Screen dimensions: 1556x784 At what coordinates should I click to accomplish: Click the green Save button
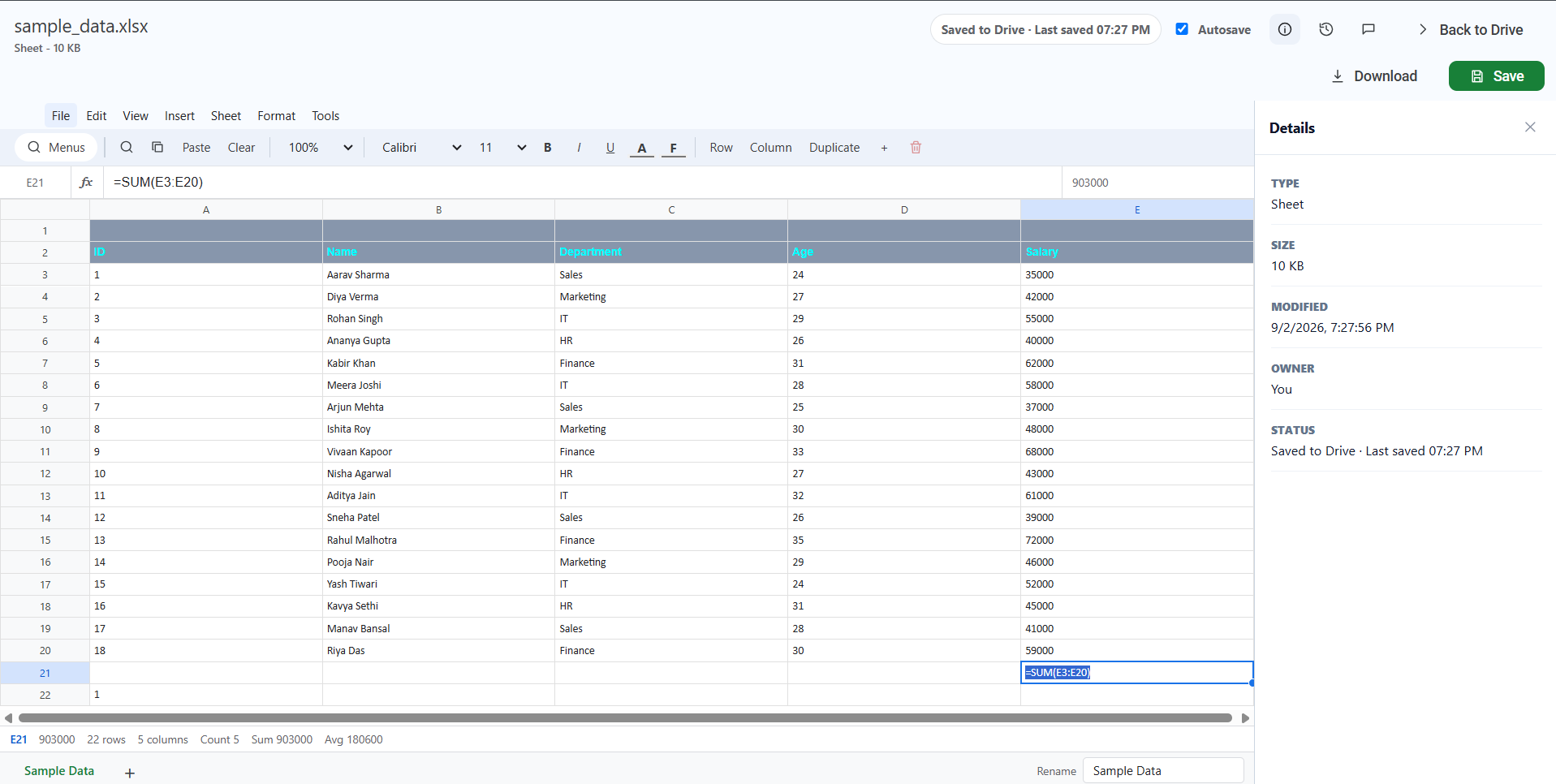1496,75
